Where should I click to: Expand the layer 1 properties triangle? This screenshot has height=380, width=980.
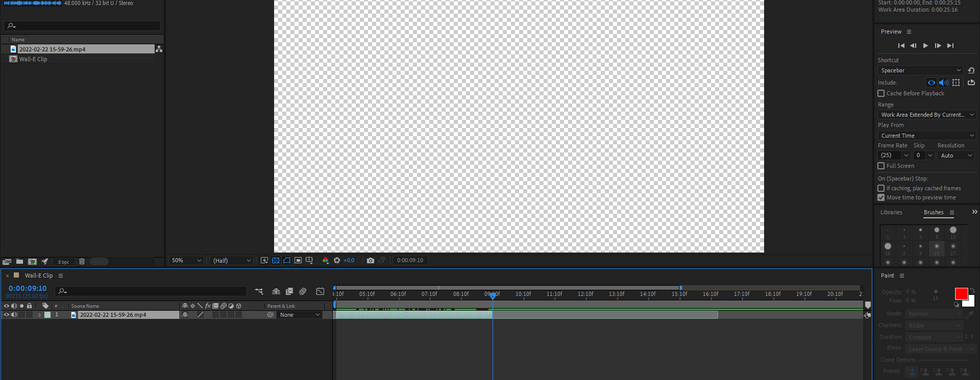pos(39,315)
